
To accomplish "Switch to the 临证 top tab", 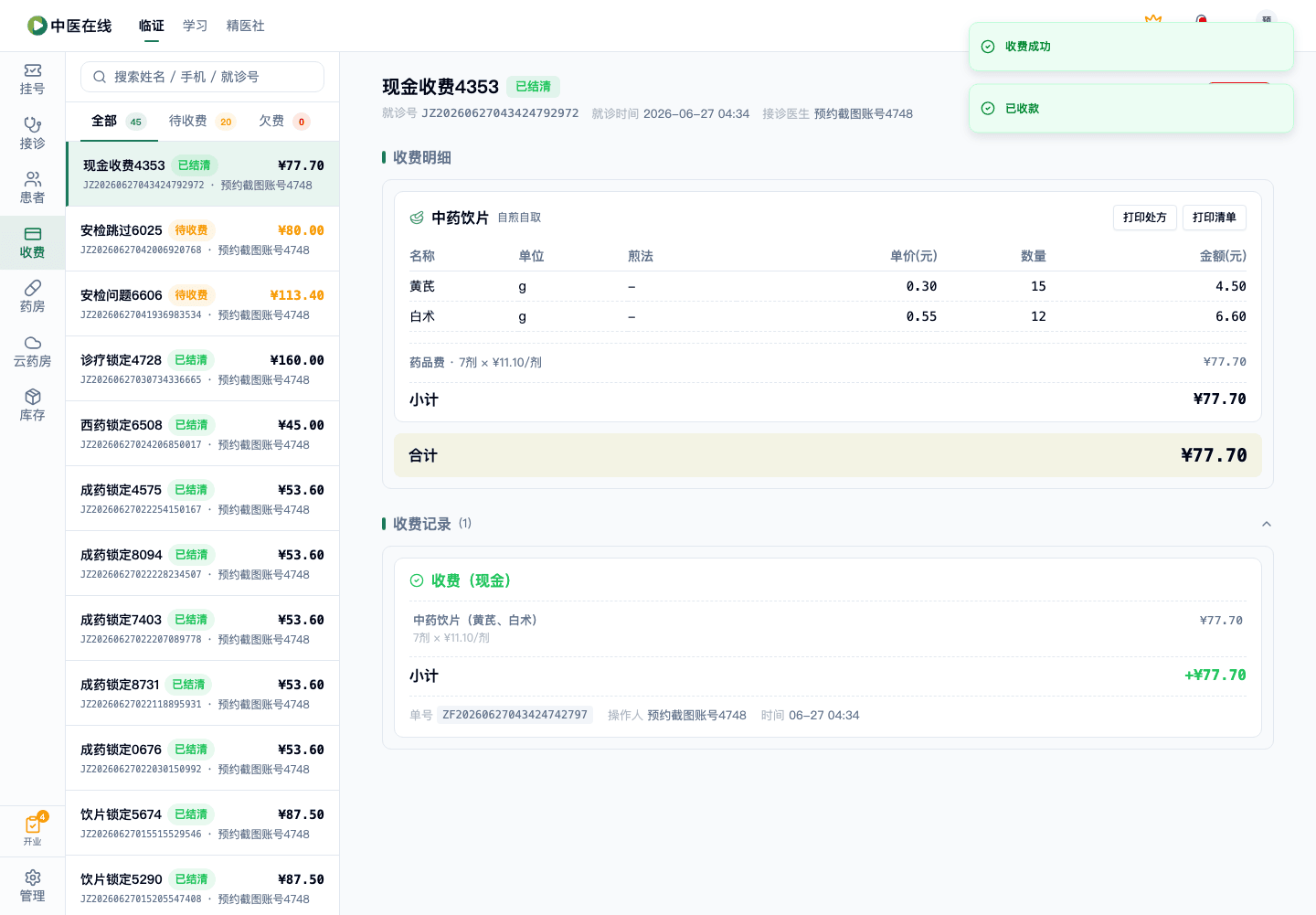I will point(152,26).
